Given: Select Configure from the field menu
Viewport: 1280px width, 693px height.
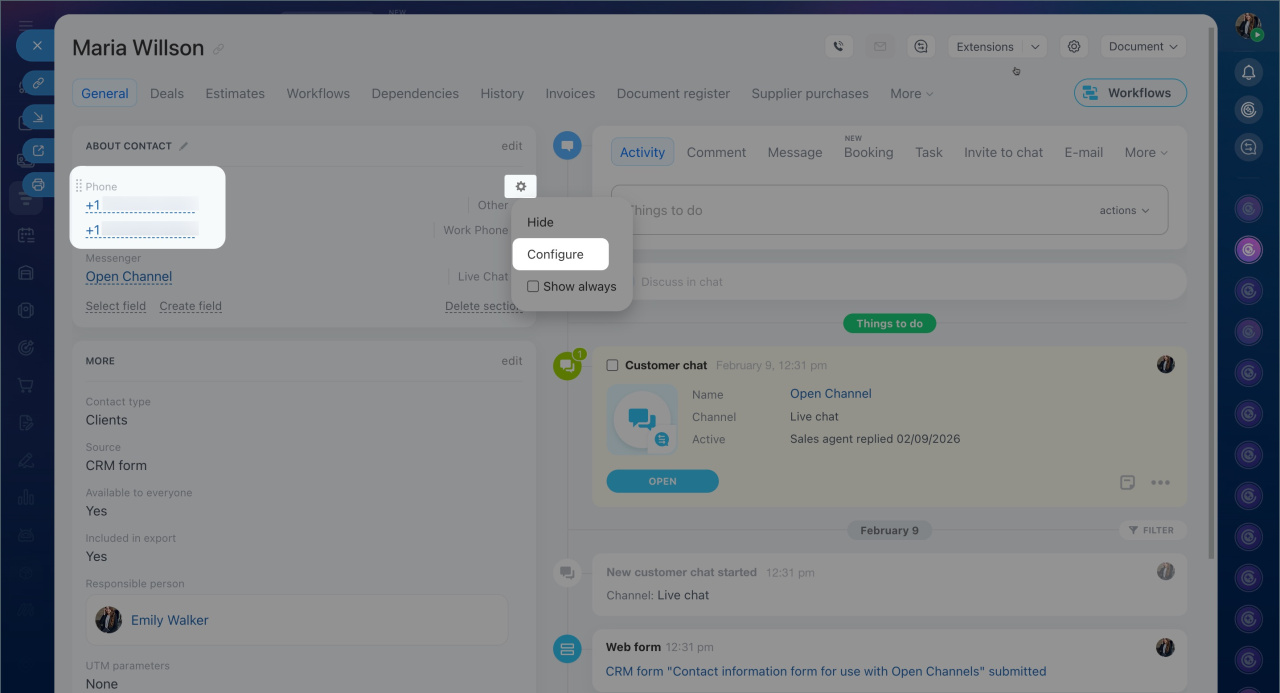Looking at the screenshot, I should click(556, 254).
